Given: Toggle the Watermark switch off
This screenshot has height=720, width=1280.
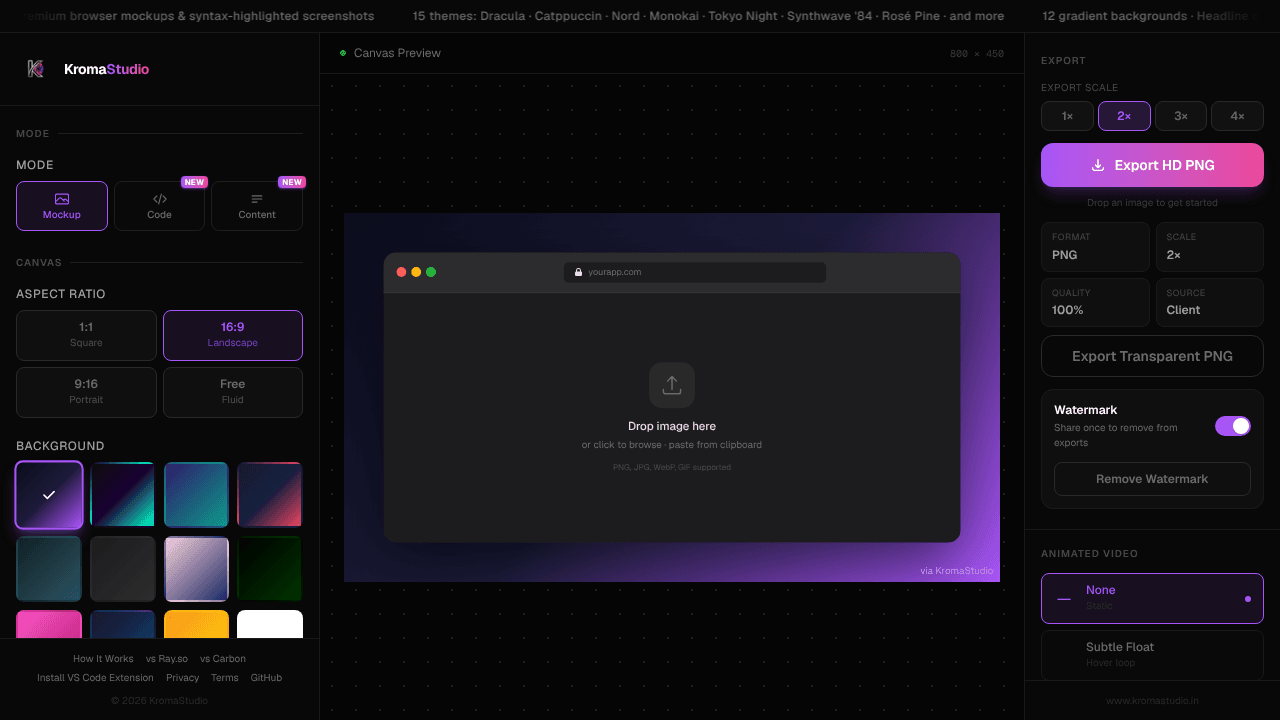Looking at the screenshot, I should click(1233, 426).
